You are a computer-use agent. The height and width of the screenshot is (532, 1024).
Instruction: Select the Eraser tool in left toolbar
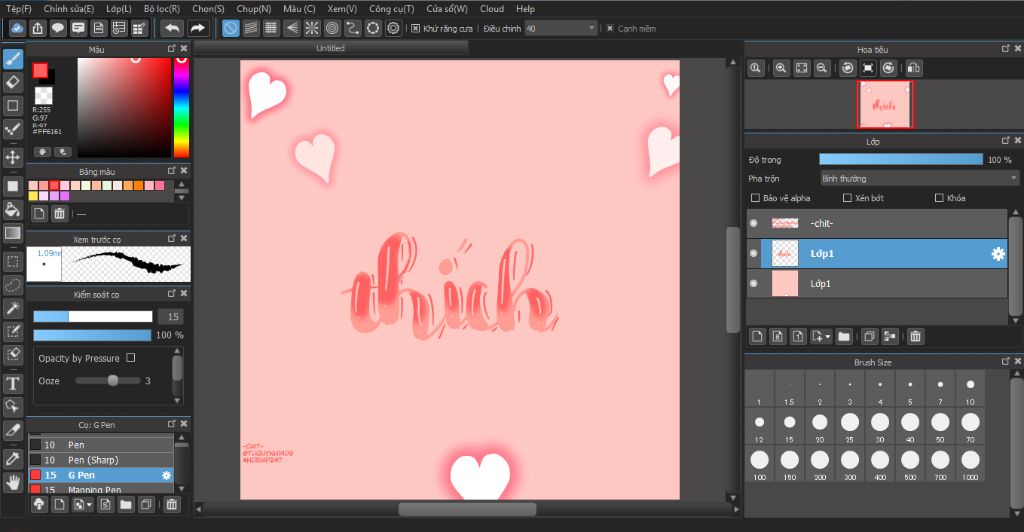pos(13,81)
